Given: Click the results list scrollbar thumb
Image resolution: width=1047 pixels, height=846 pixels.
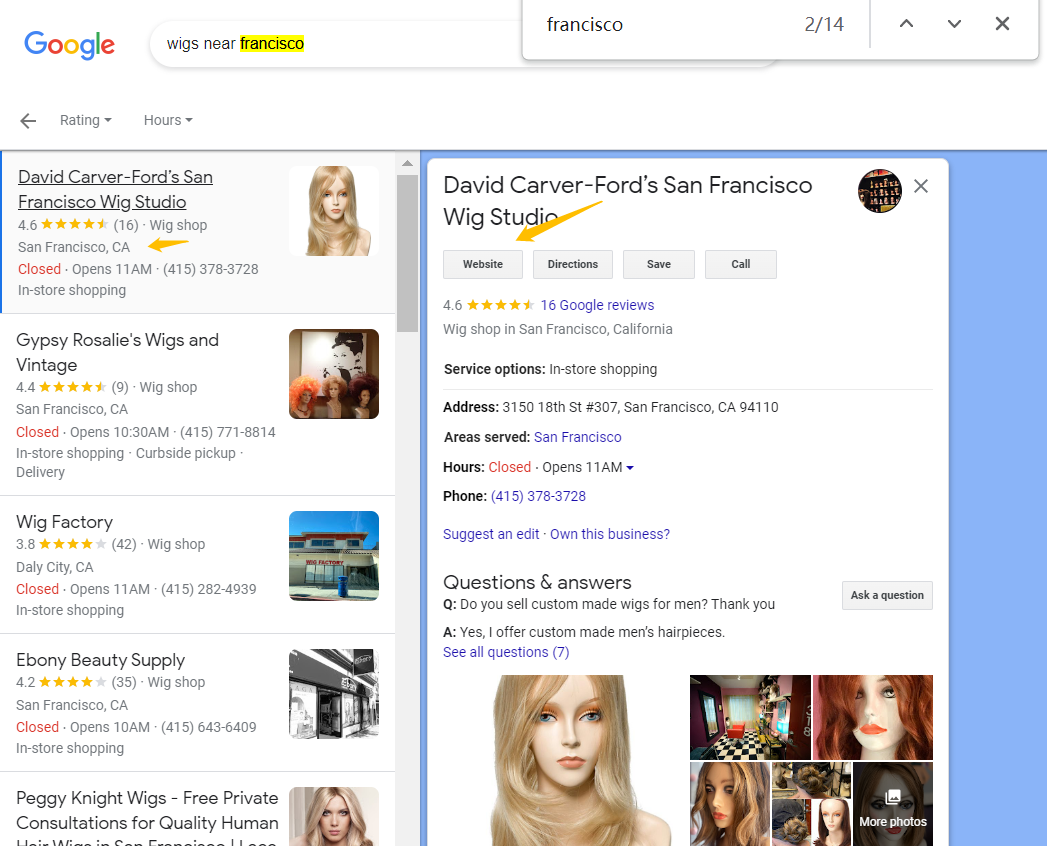Looking at the screenshot, I should point(407,254).
